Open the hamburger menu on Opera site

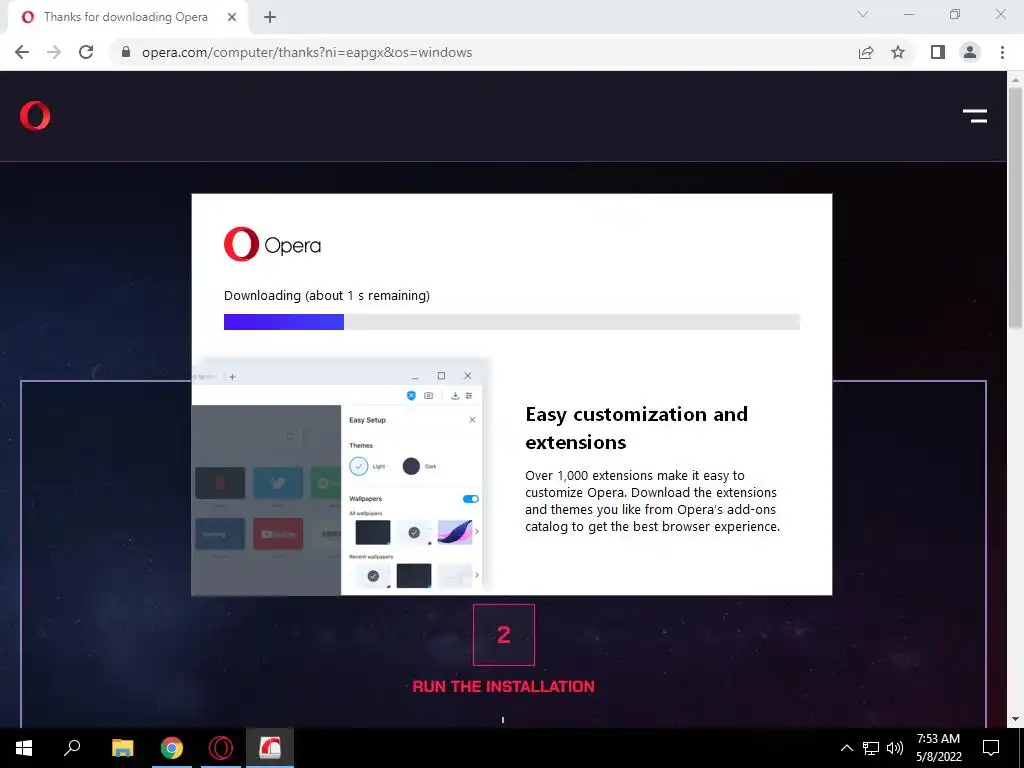click(974, 116)
